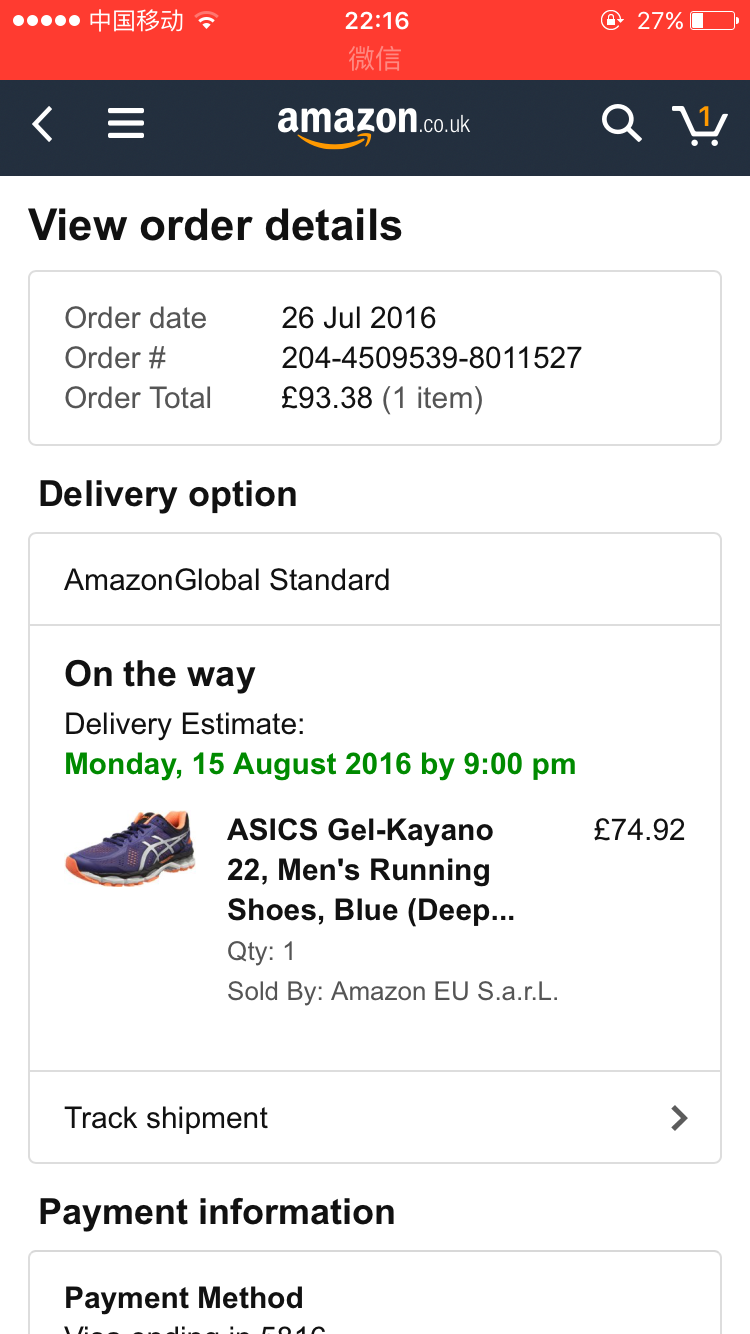
Task: Return to WeChat via red status bar
Action: click(375, 58)
